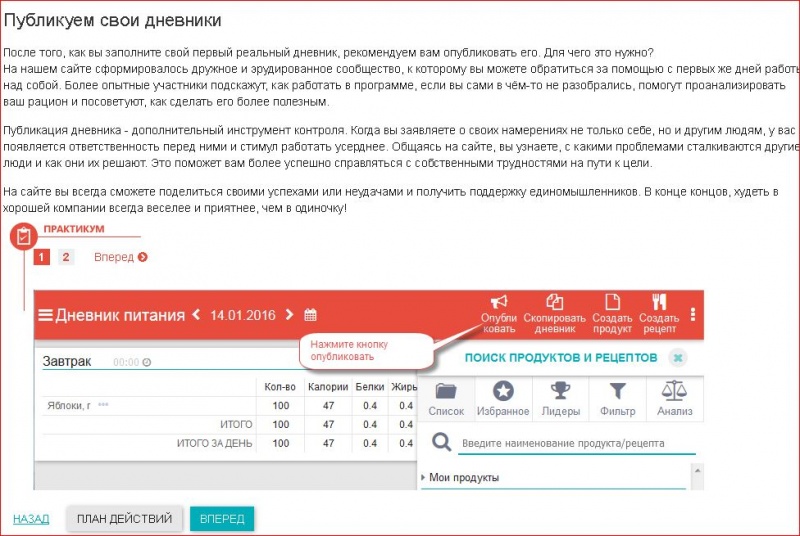Click the clock icon next to Завтрак time
This screenshot has height=536, width=800.
[x=146, y=362]
